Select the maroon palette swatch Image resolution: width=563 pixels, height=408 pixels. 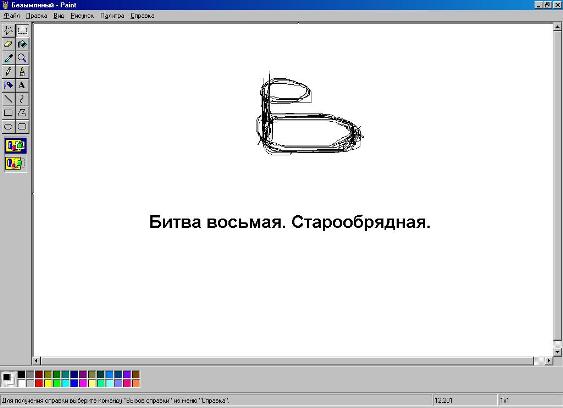pos(39,375)
